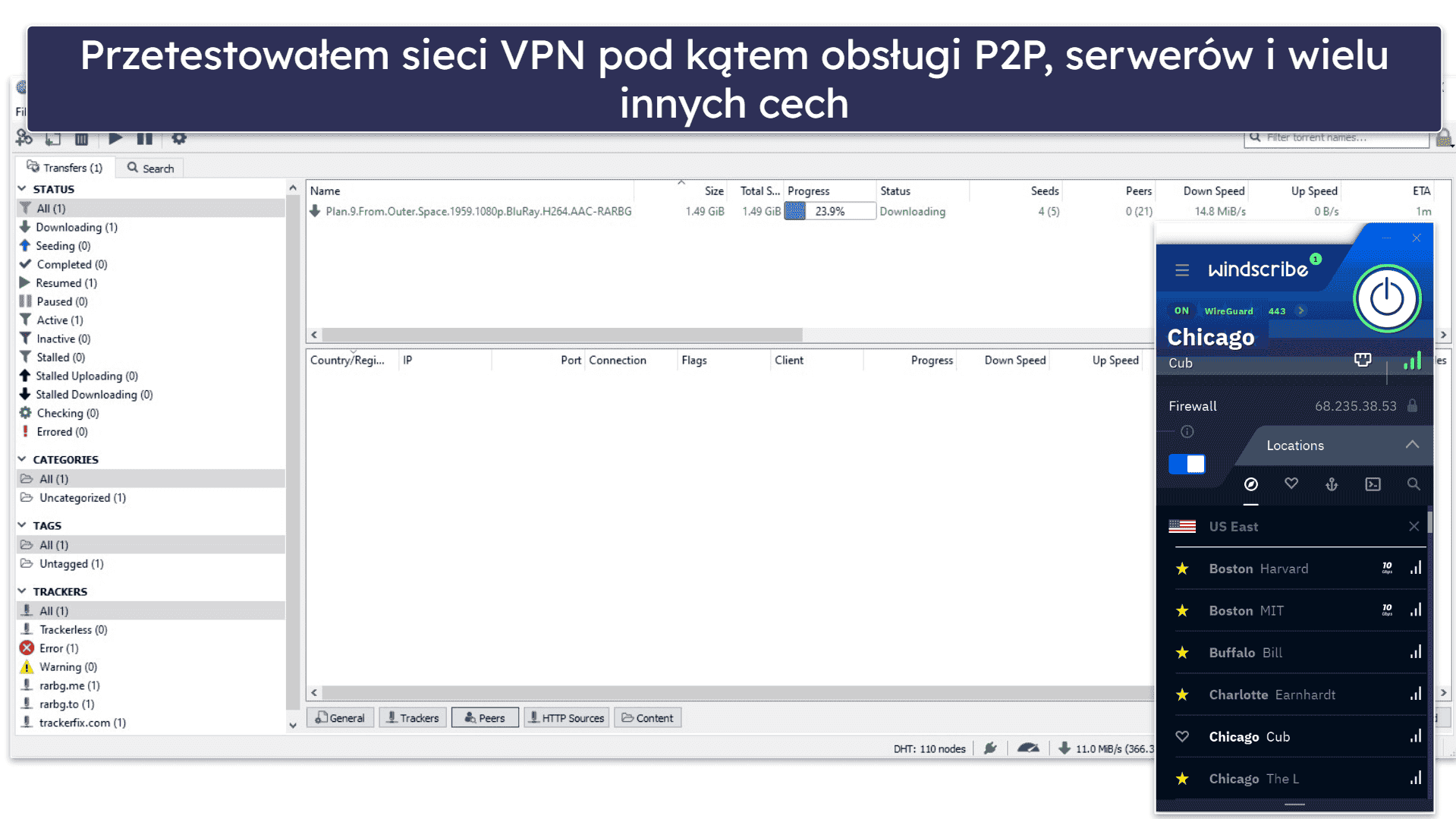Screen dimensions: 1456x819
Task: Click the Delete torrent toolbar icon
Action: (82, 138)
